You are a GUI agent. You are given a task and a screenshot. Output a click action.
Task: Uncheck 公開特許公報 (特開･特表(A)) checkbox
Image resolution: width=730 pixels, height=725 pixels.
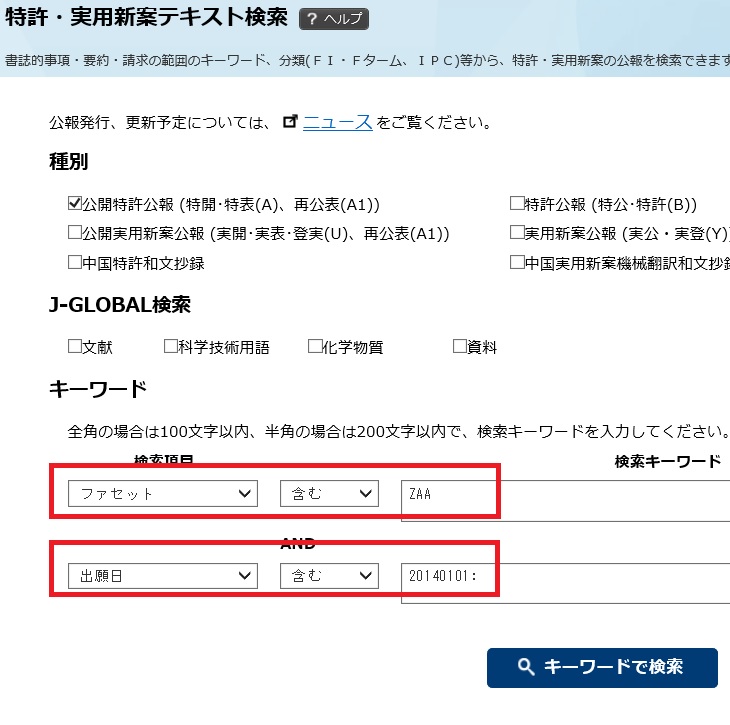pyautogui.click(x=74, y=203)
